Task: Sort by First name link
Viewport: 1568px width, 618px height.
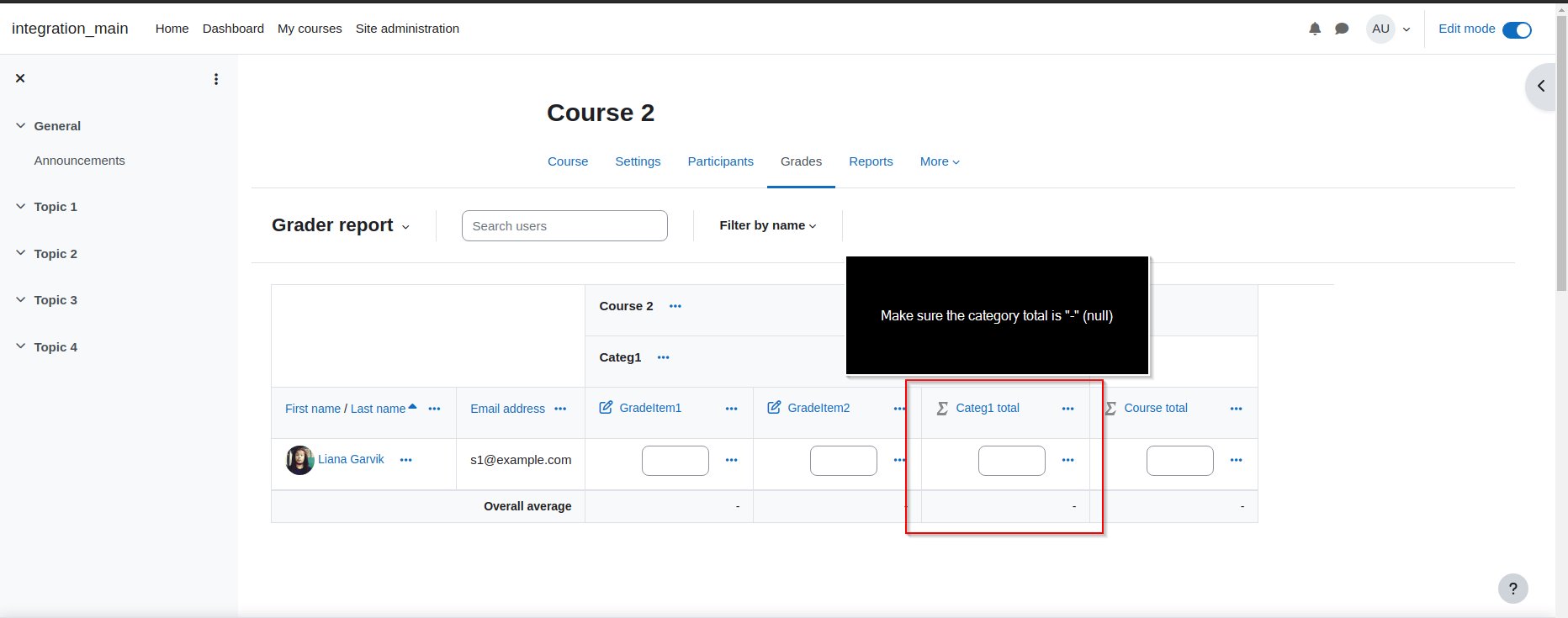Action: 313,409
